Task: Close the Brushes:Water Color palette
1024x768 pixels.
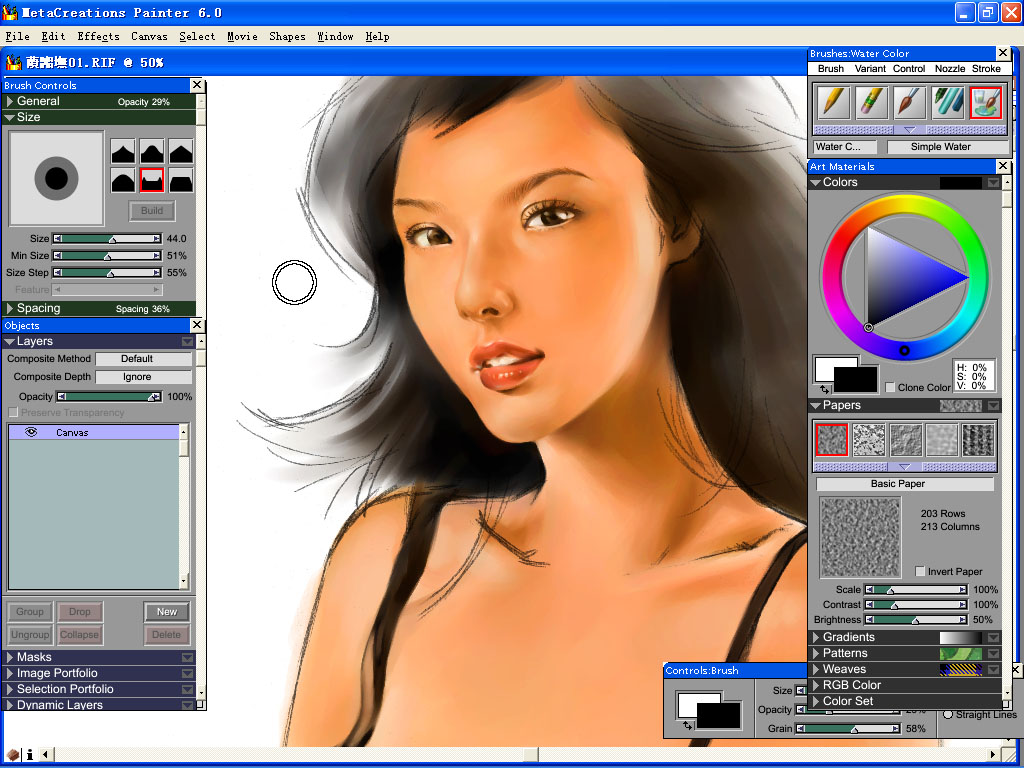Action: click(x=1003, y=53)
